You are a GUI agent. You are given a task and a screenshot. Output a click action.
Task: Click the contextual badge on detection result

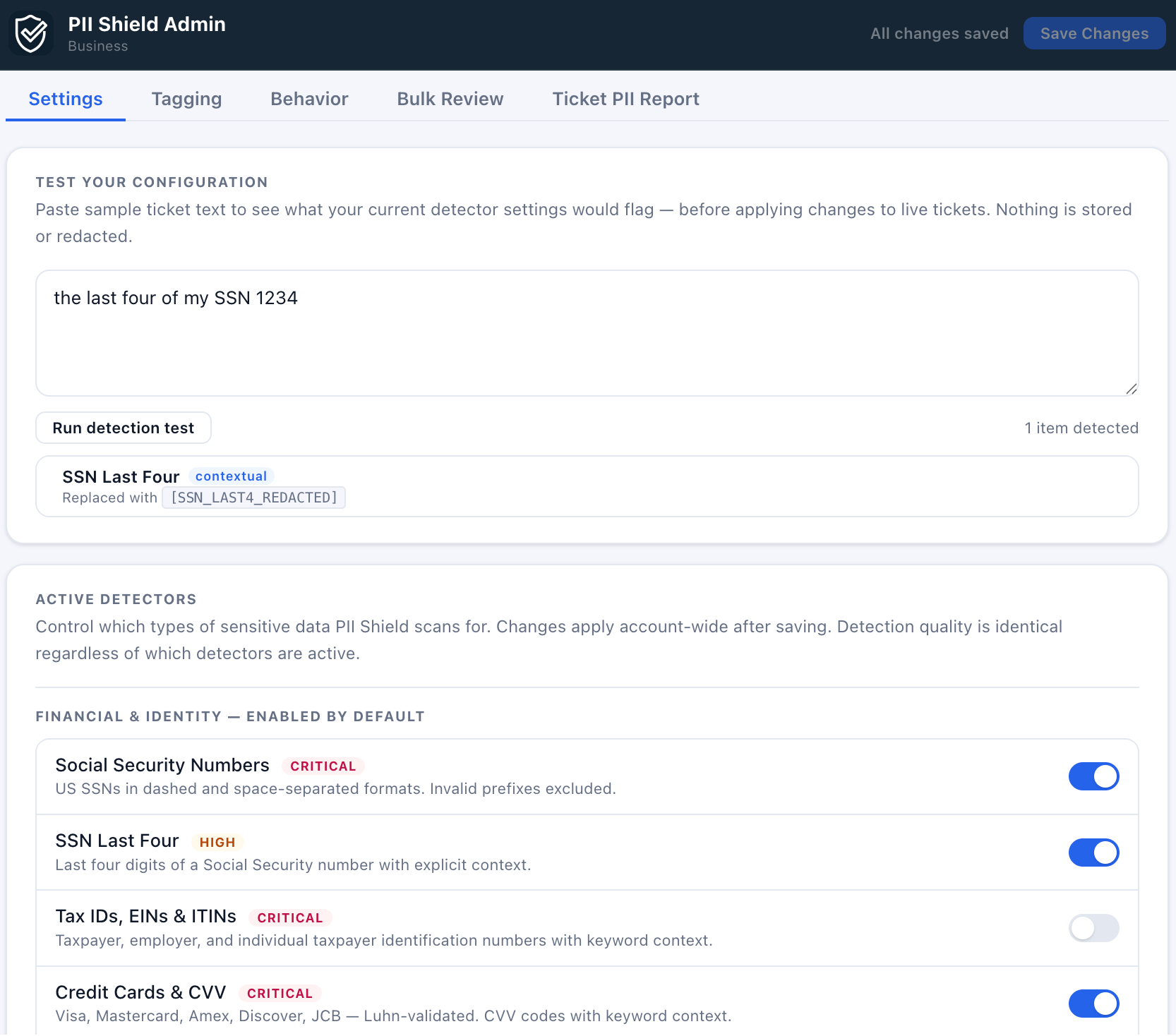tap(231, 476)
